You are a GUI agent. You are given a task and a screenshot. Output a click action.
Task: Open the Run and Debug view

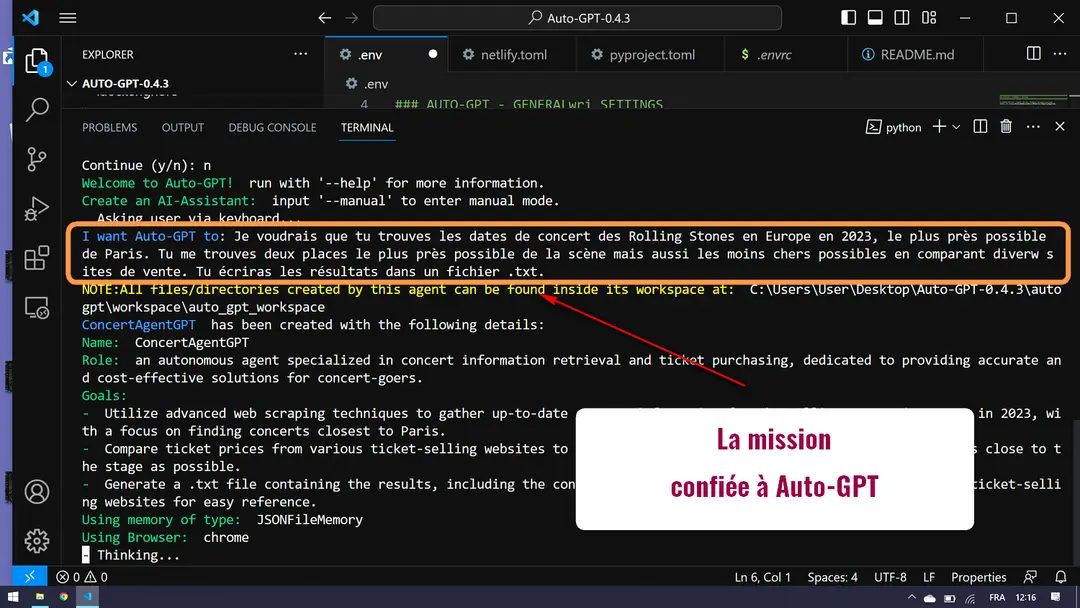tap(37, 209)
